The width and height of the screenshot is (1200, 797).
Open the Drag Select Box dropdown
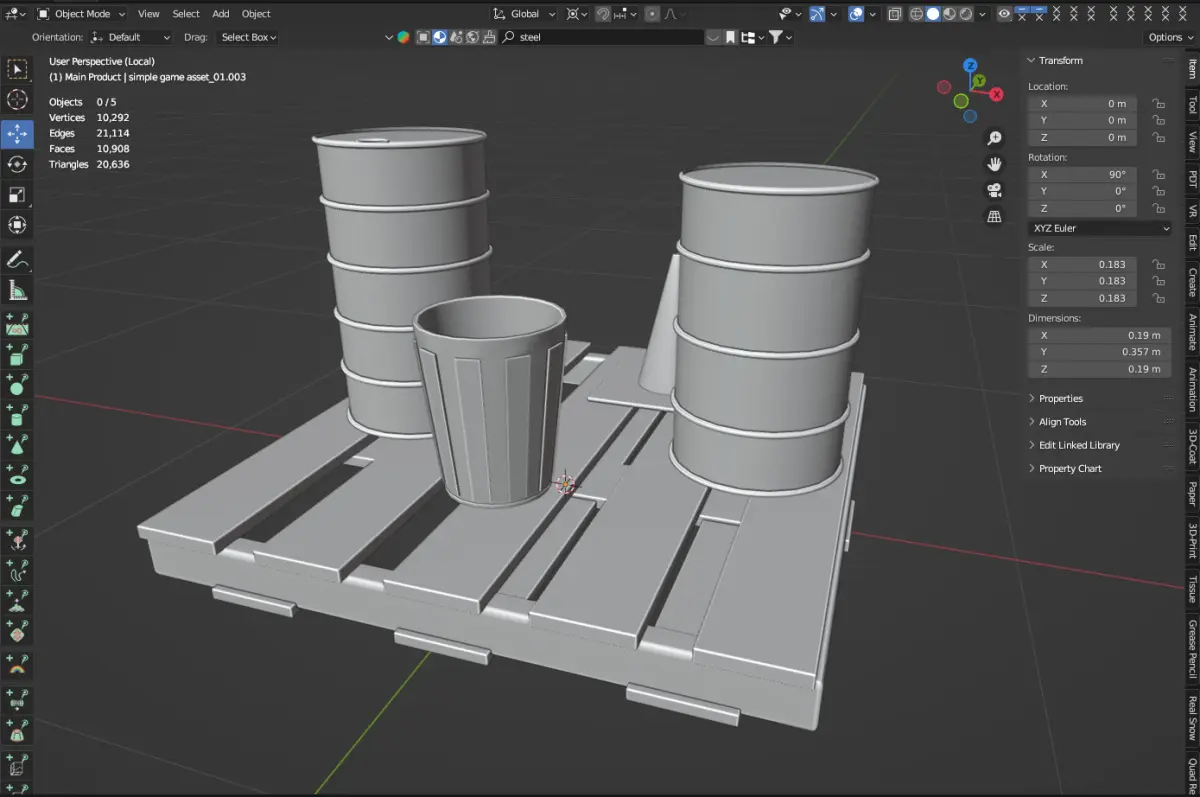coord(248,37)
